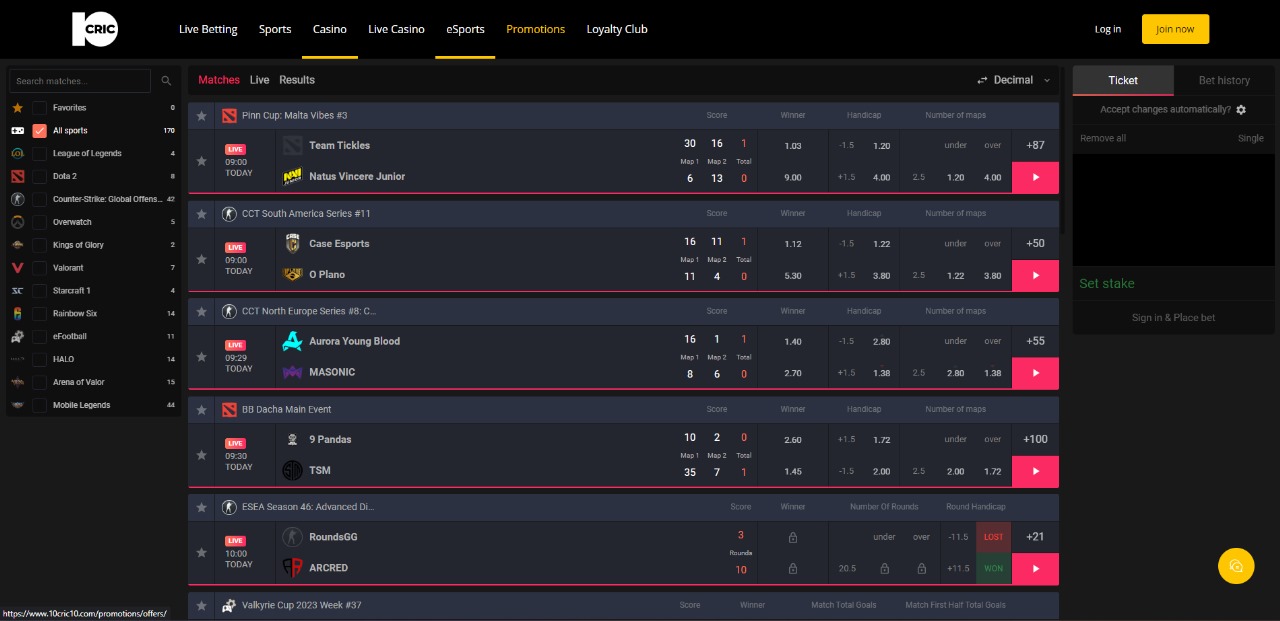The image size is (1280, 621).
Task: Open the accept changes settings gear
Action: (1241, 109)
